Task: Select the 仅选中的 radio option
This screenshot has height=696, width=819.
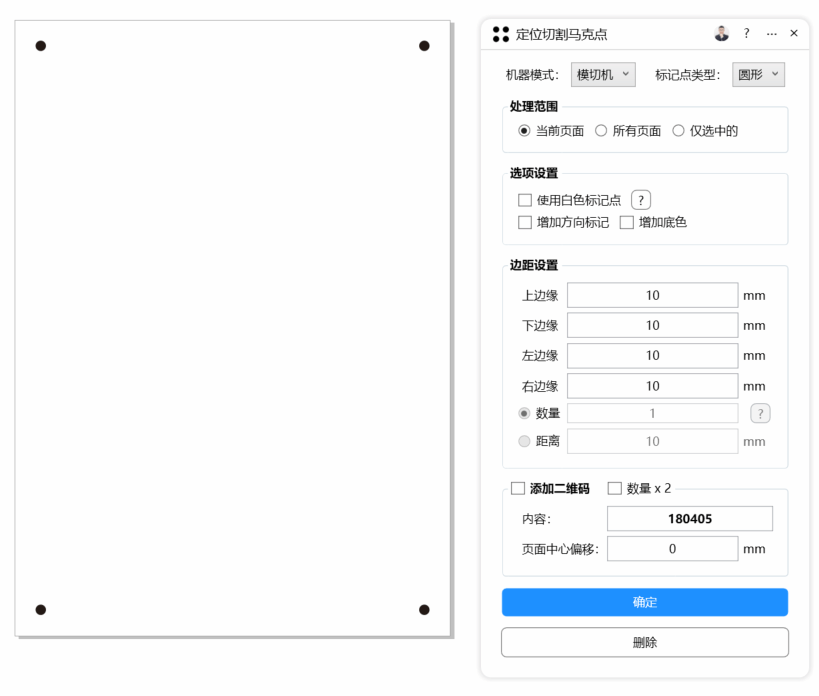Action: (x=678, y=131)
